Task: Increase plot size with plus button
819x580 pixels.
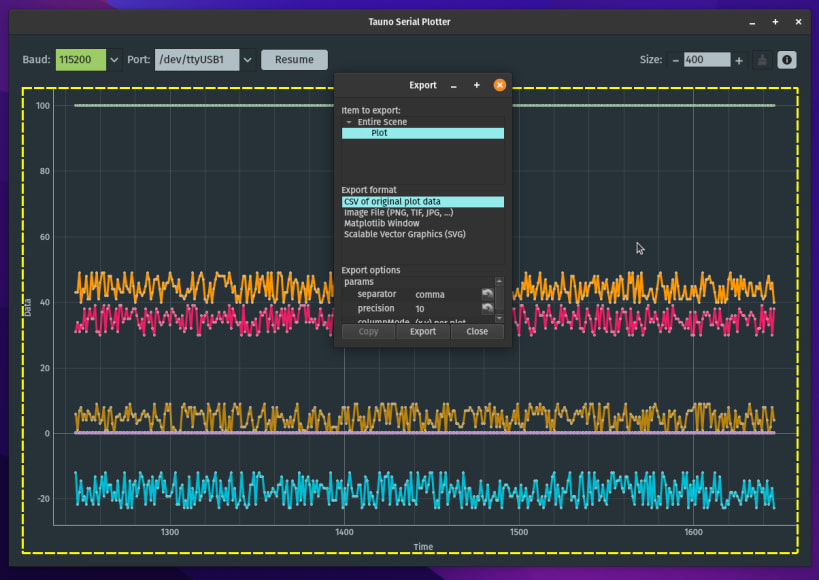Action: (739, 60)
